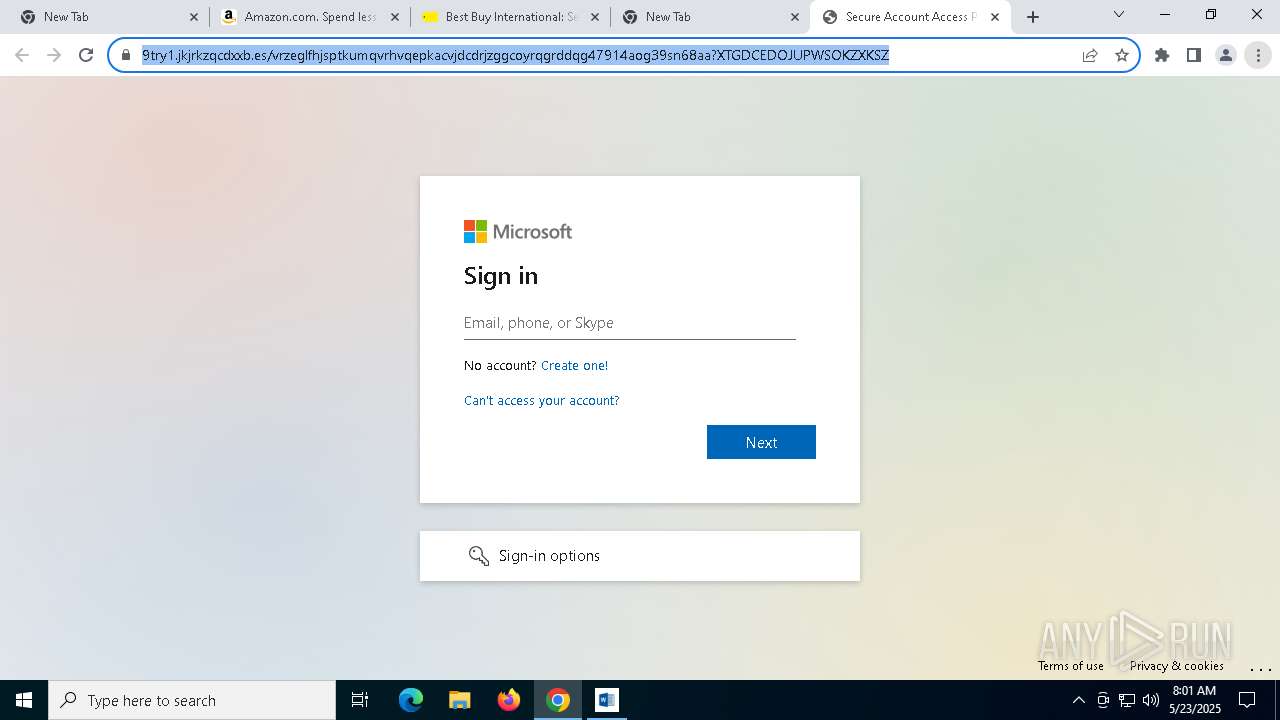The image size is (1280, 720).
Task: Open Sign-in options
Action: [640, 556]
